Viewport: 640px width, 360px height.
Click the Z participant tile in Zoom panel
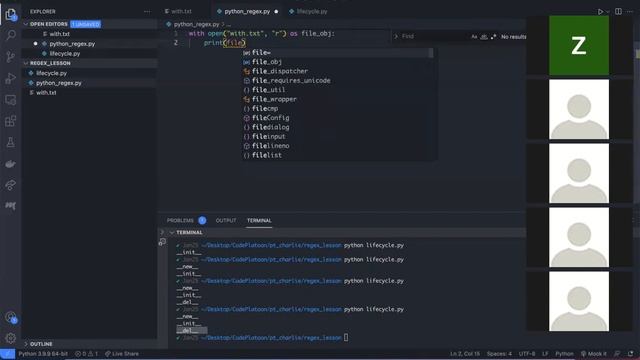tap(579, 45)
